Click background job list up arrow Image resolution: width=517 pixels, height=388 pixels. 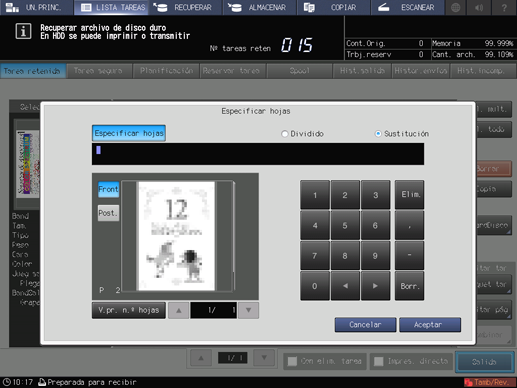[x=201, y=358]
